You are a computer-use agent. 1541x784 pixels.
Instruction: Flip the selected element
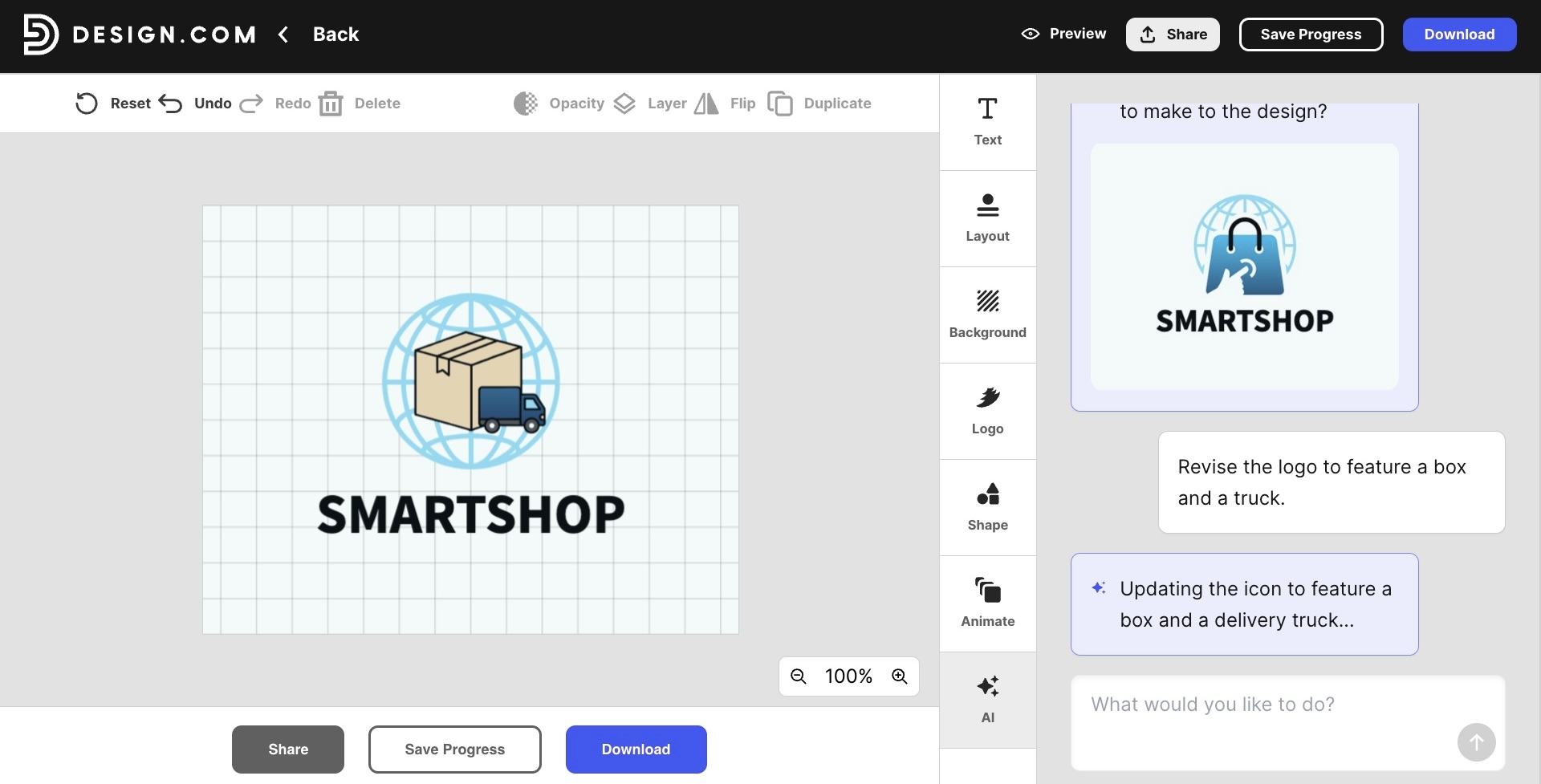point(725,104)
